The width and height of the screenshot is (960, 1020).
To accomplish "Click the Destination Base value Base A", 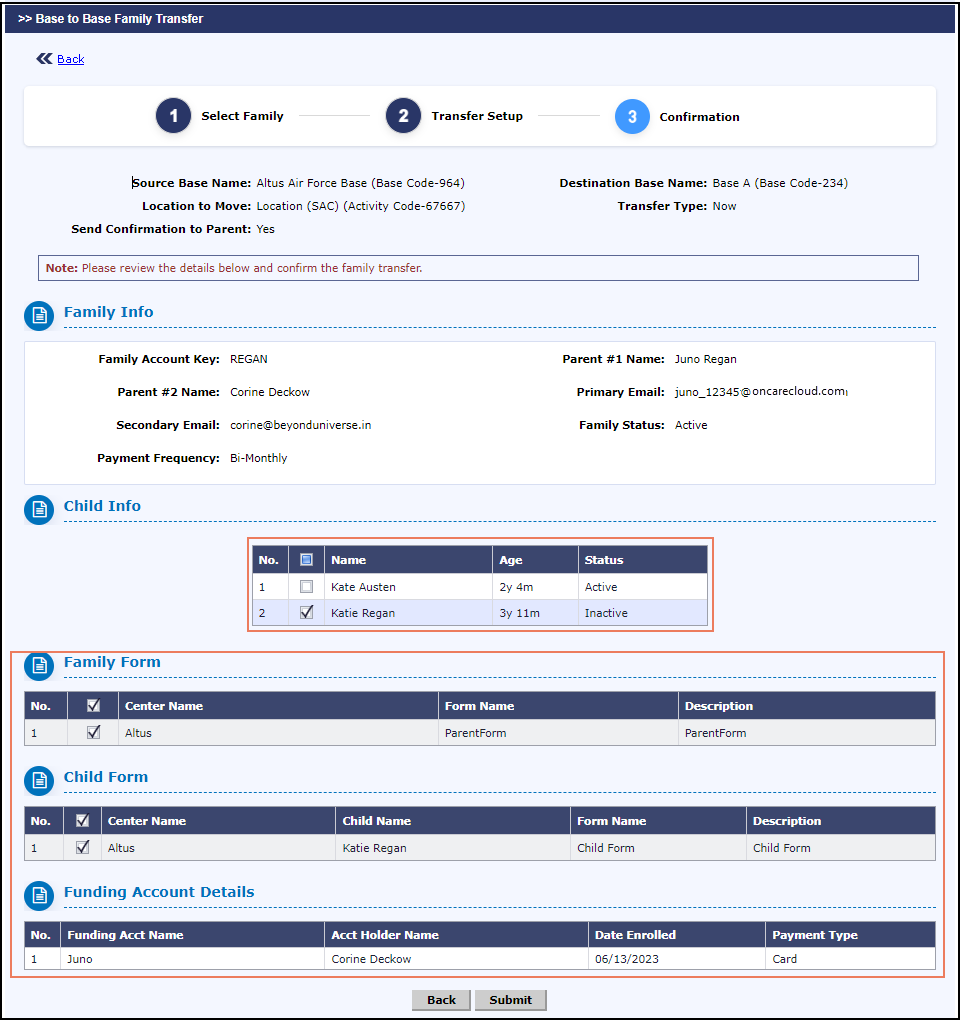I will (x=780, y=183).
